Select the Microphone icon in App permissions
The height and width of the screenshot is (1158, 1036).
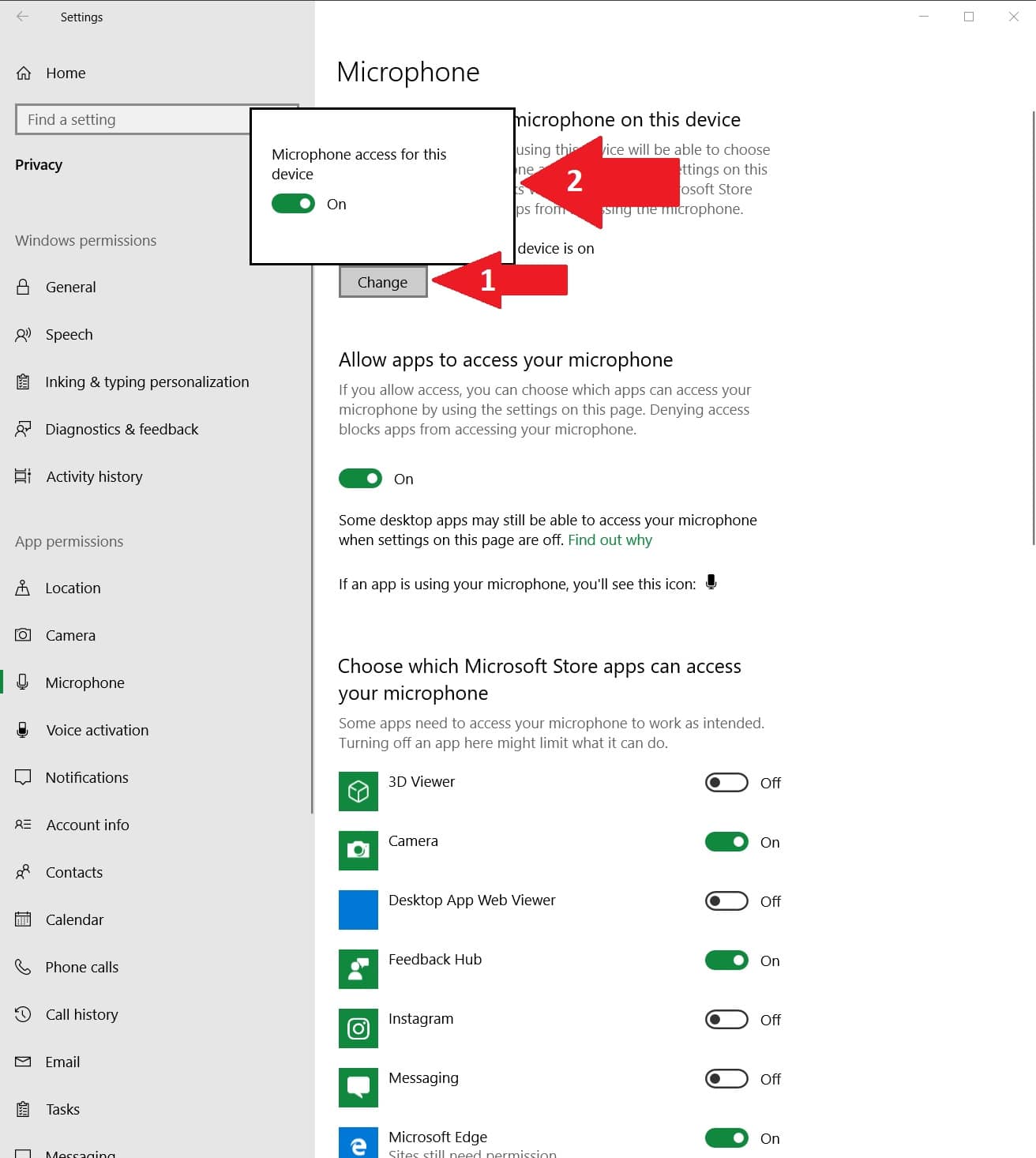24,682
